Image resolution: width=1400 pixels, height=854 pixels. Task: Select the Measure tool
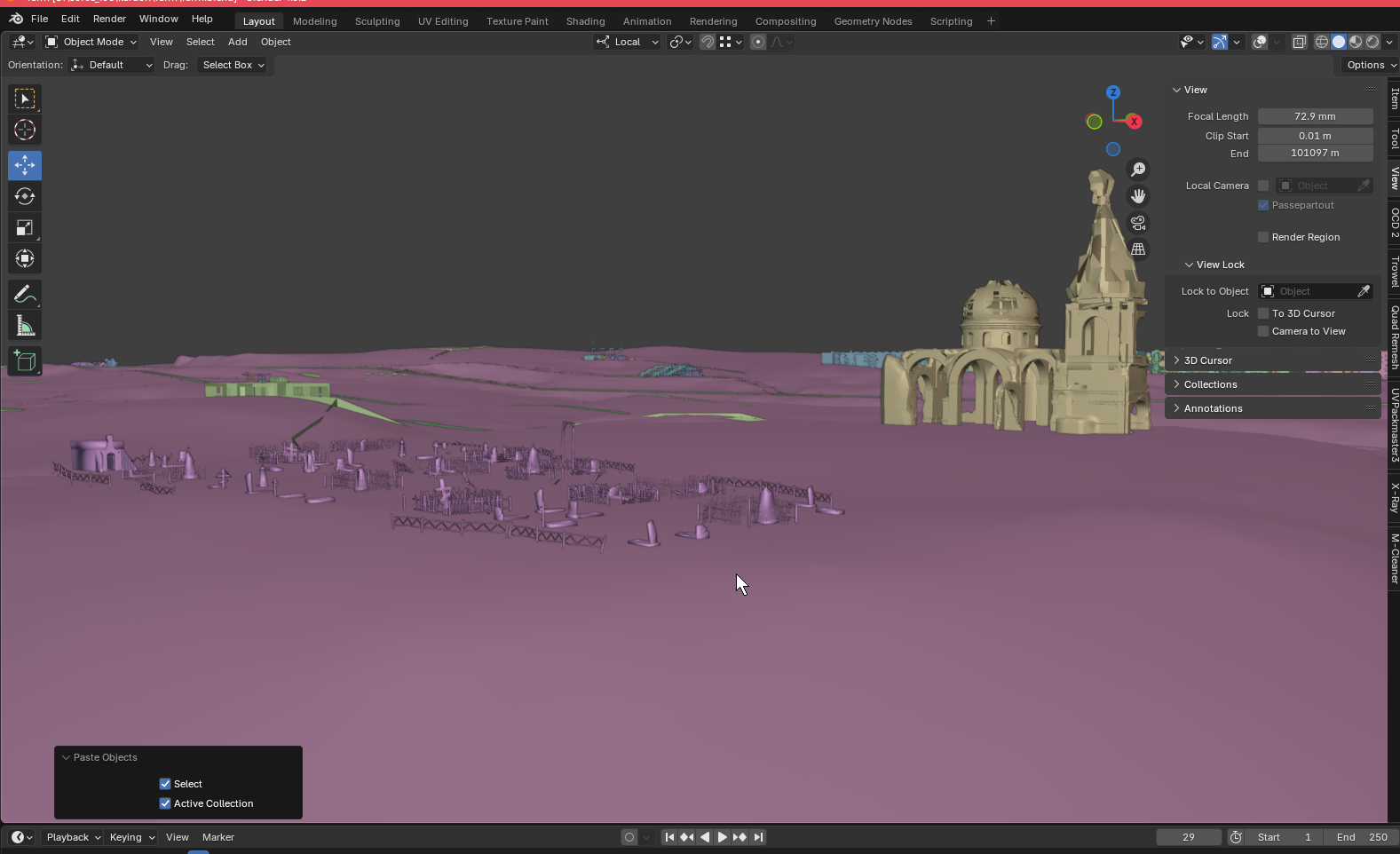(x=25, y=326)
